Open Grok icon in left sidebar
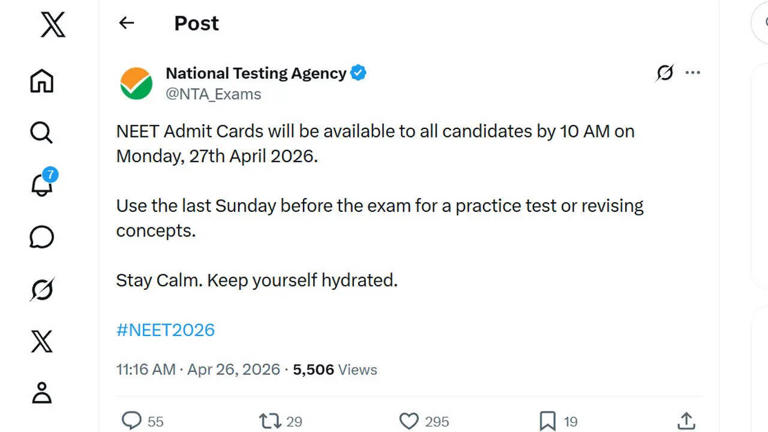 (x=42, y=290)
